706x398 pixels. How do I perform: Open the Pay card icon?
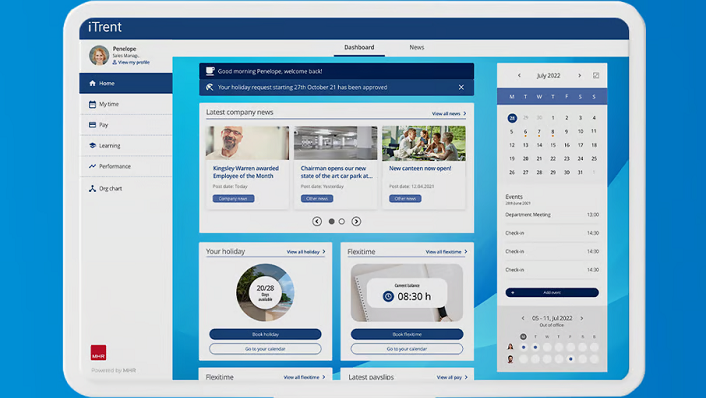(x=92, y=125)
